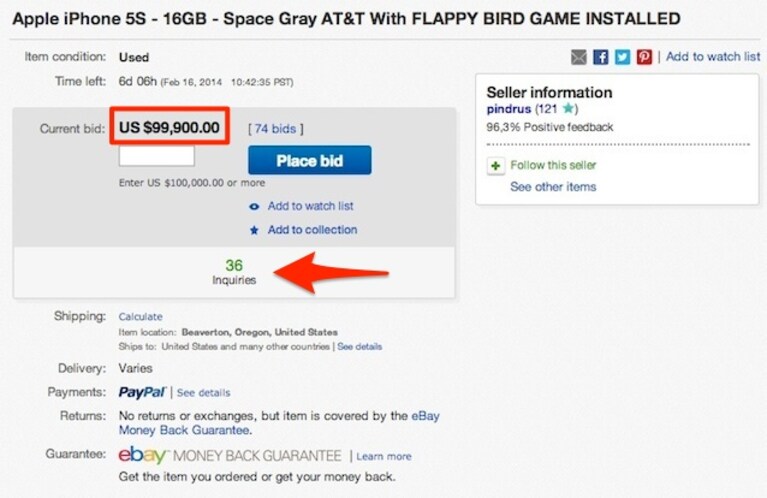767x498 pixels.
Task: Click Learn more about the guarantee
Action: [x=384, y=456]
